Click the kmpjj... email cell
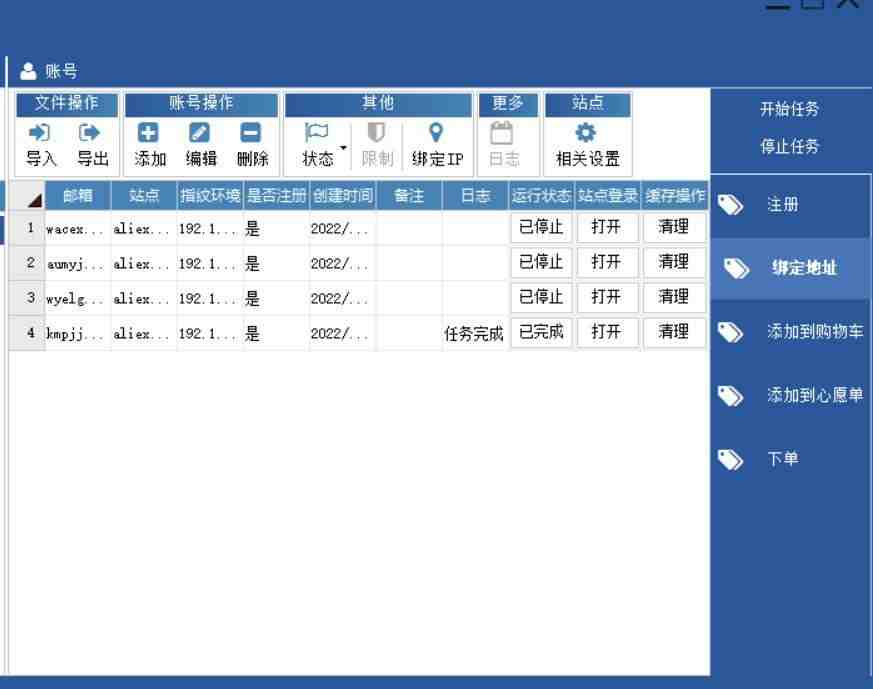Image resolution: width=873 pixels, height=689 pixels. click(78, 334)
